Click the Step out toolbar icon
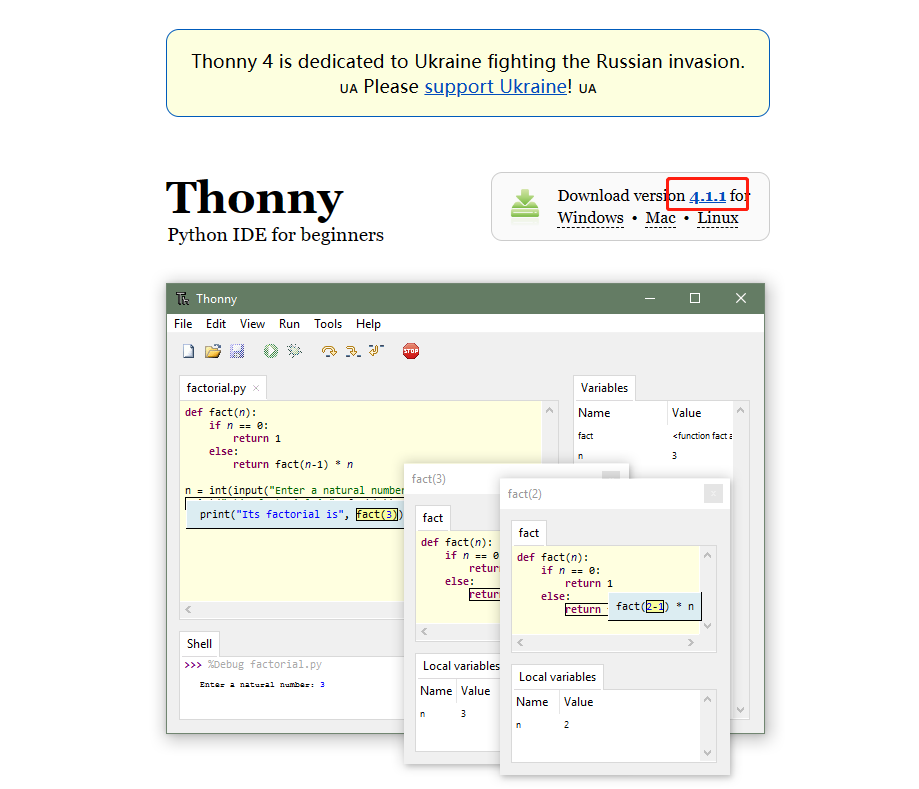The width and height of the screenshot is (919, 789). (x=376, y=351)
